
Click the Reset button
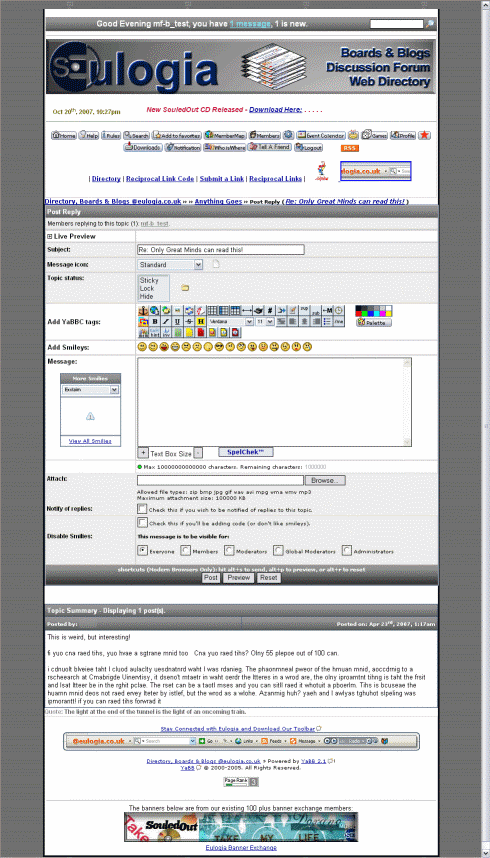269,577
